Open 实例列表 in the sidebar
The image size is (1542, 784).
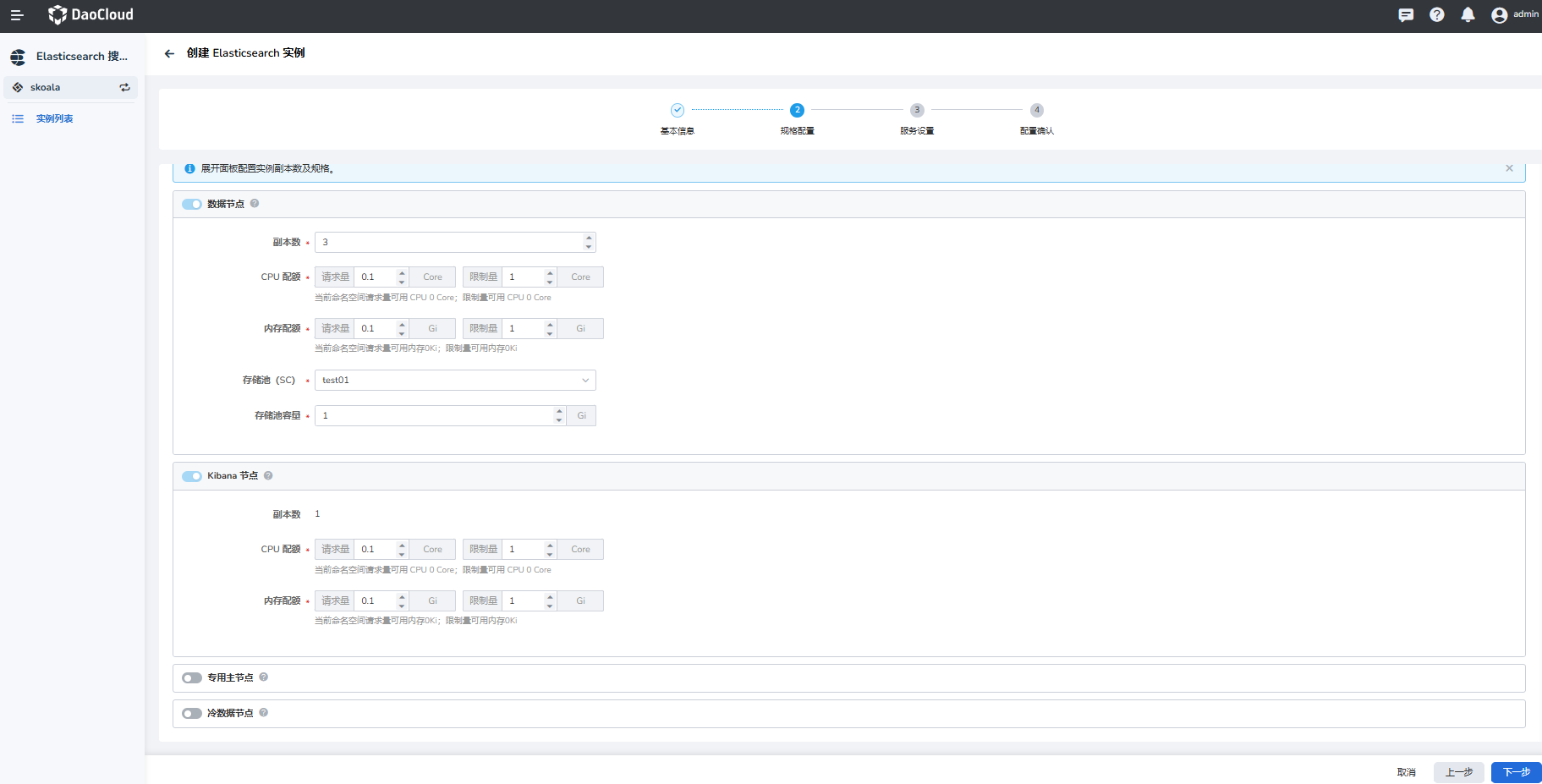54,119
